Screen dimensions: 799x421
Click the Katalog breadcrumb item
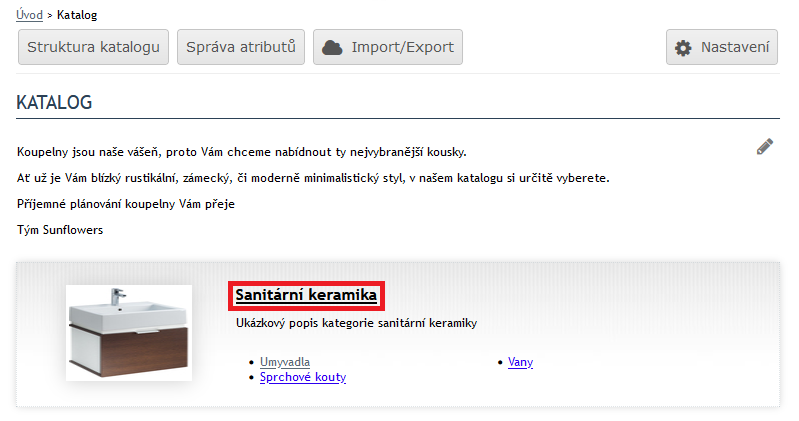[77, 15]
